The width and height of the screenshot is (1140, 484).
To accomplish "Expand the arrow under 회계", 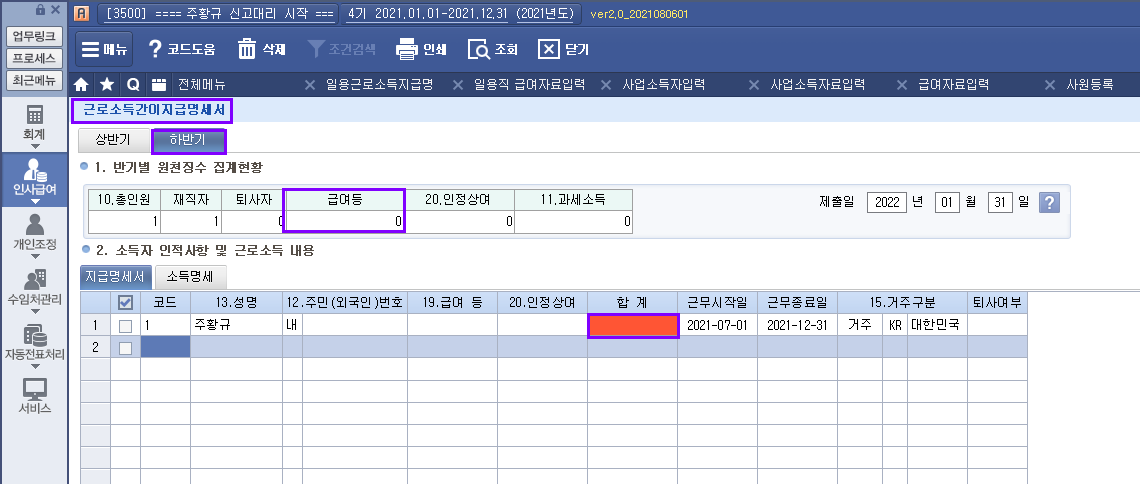I will 34,145.
